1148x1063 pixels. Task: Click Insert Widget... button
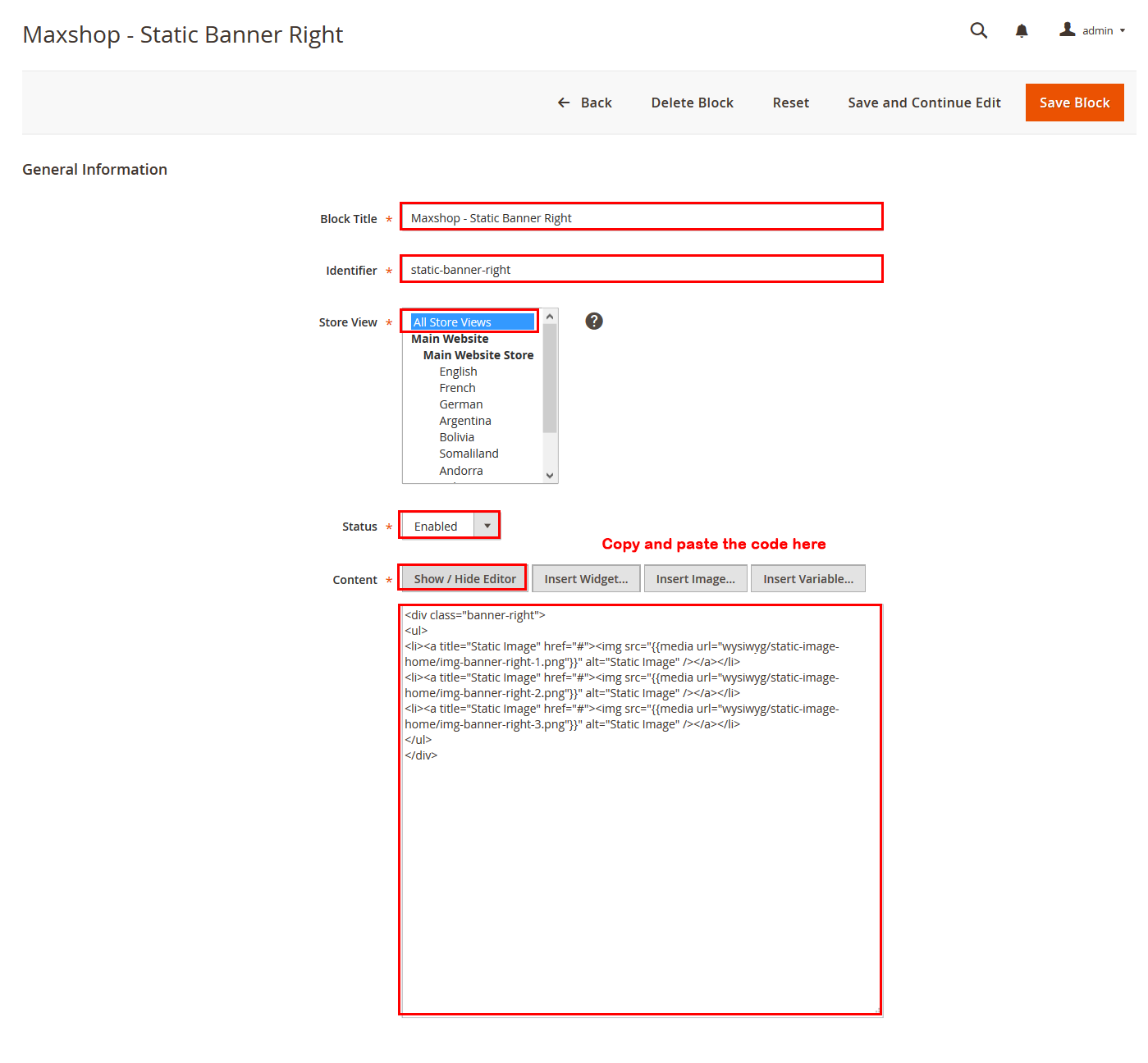[x=586, y=579]
